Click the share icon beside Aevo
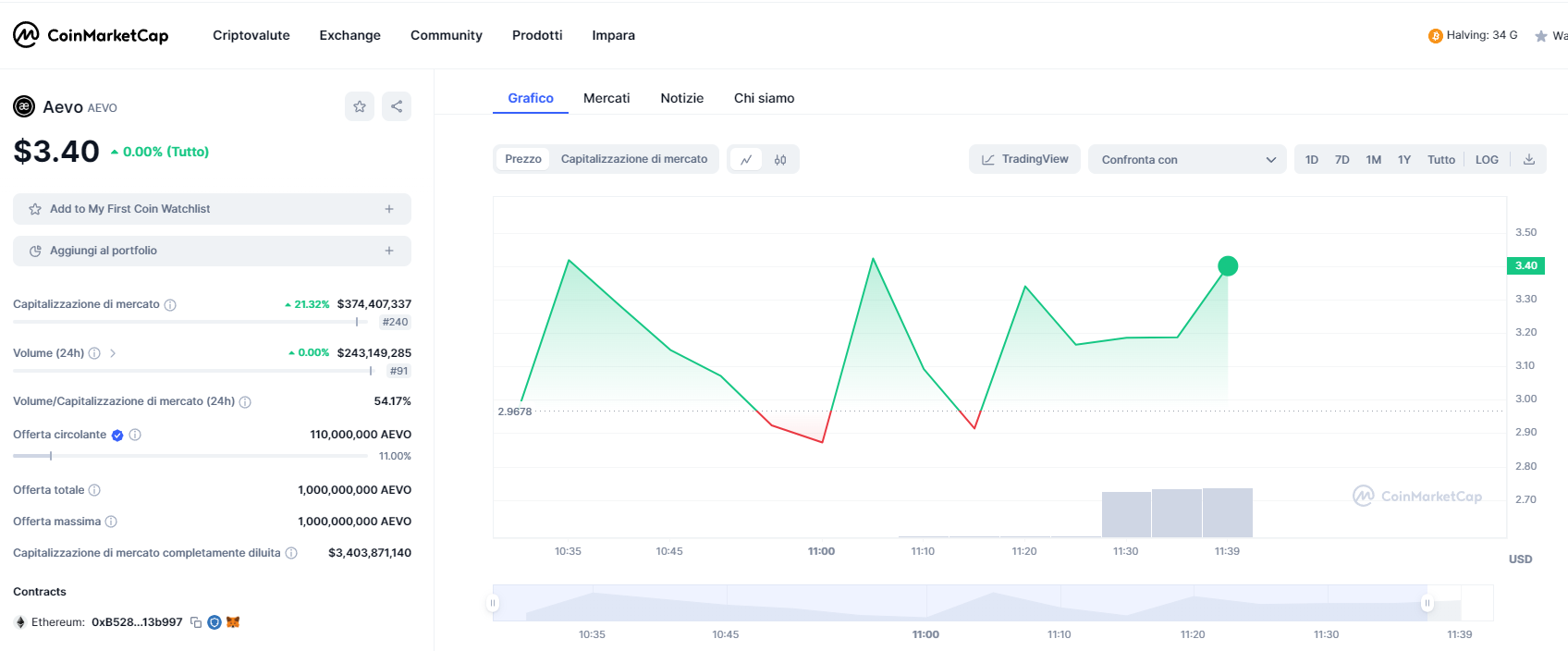1568x651 pixels. [x=397, y=106]
